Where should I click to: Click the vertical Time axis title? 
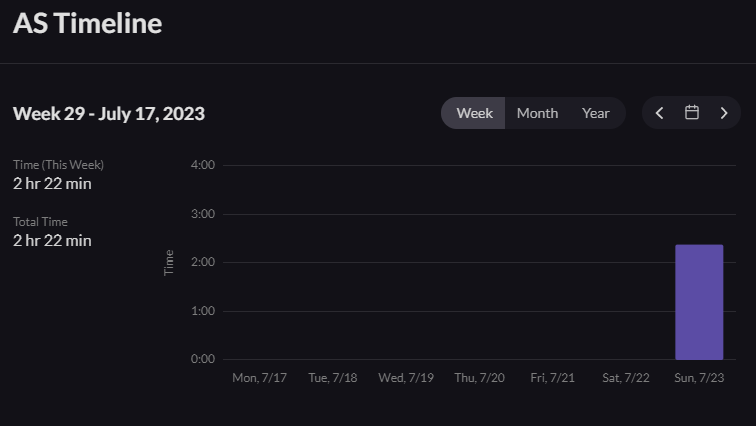(x=169, y=262)
